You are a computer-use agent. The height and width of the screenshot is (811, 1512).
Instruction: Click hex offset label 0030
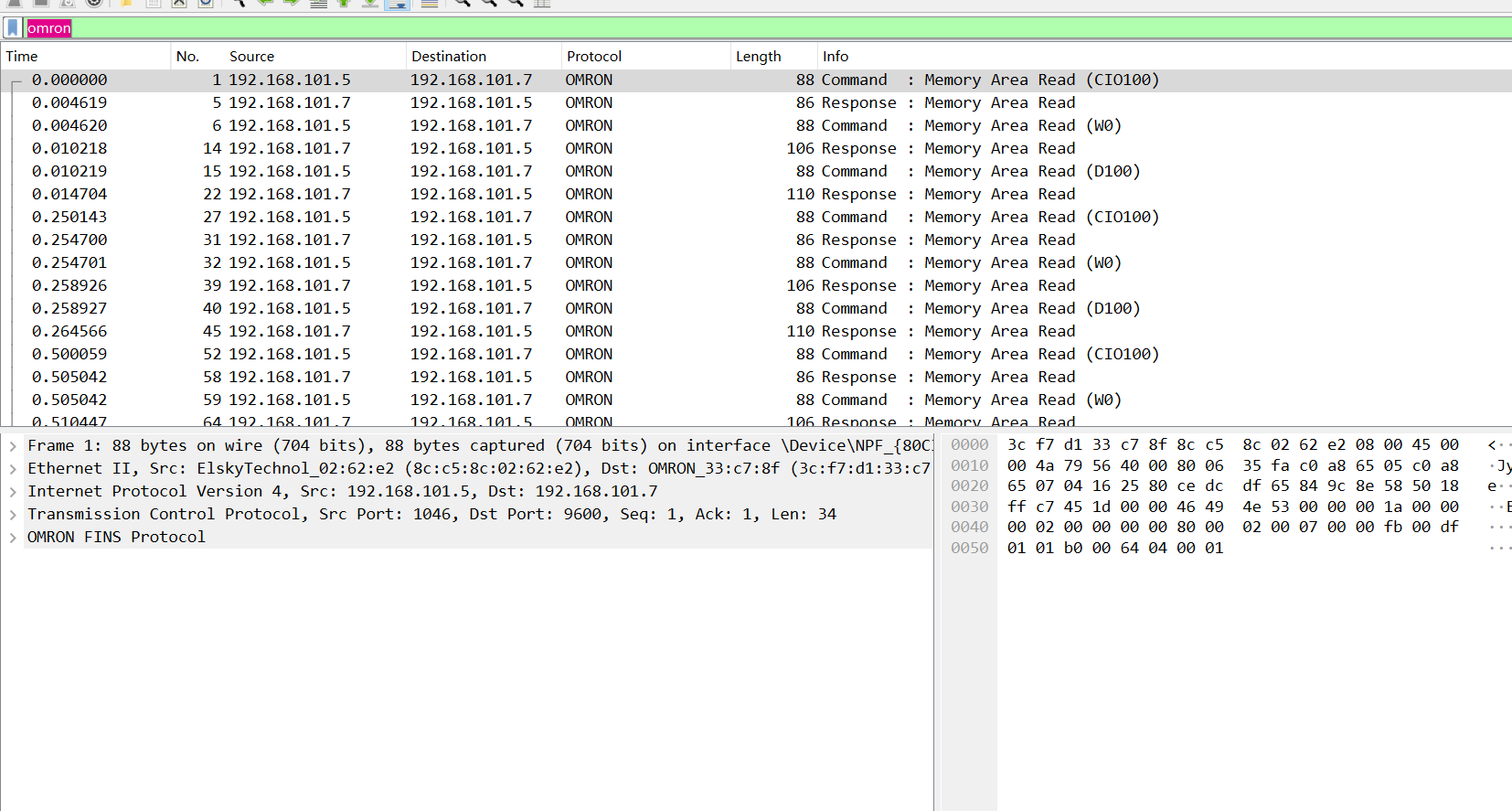coord(969,507)
